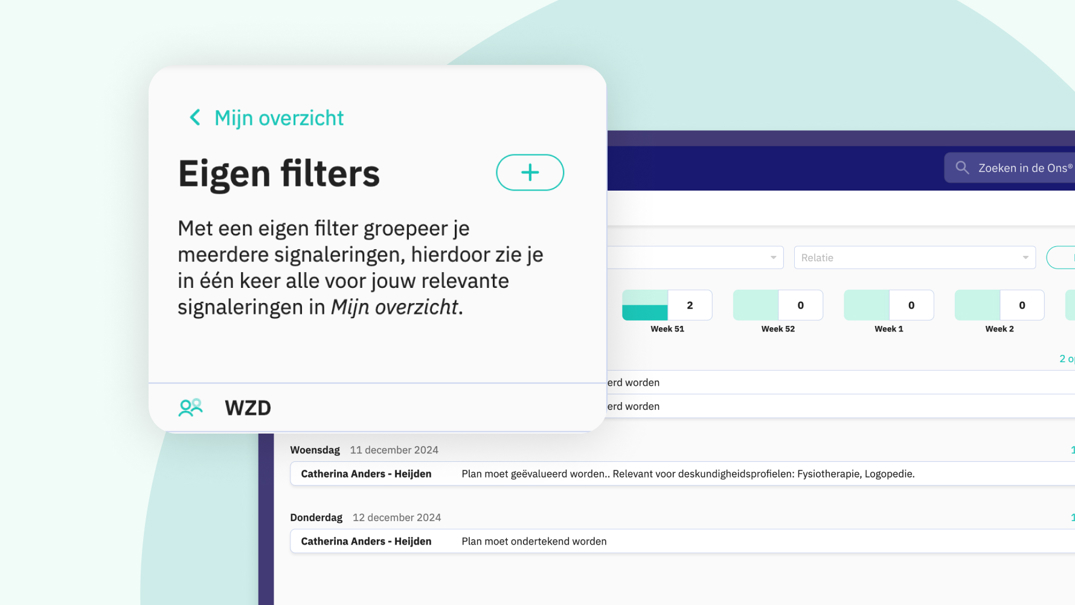Screen dimensions: 1075x605
Task: Click the teal link above the signalering list
Action: [x=1065, y=357]
